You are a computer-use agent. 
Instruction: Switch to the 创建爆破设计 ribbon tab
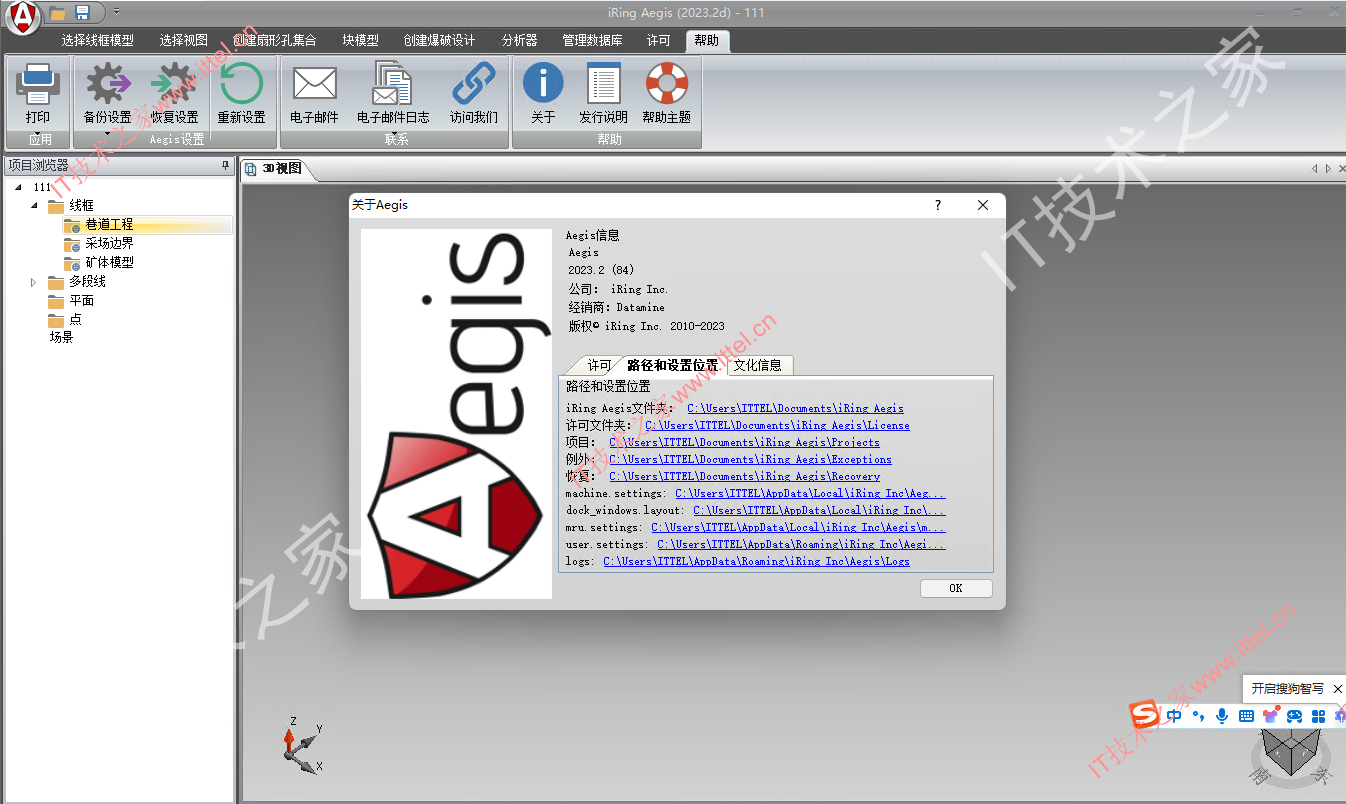(x=439, y=41)
